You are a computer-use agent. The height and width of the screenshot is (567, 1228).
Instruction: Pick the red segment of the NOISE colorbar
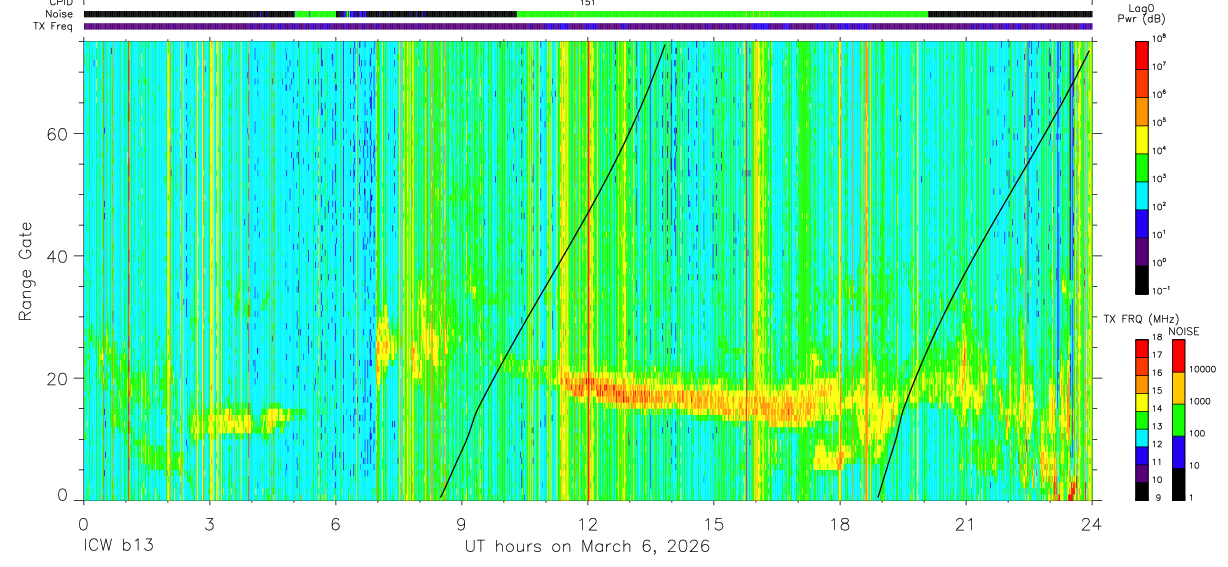[1178, 356]
